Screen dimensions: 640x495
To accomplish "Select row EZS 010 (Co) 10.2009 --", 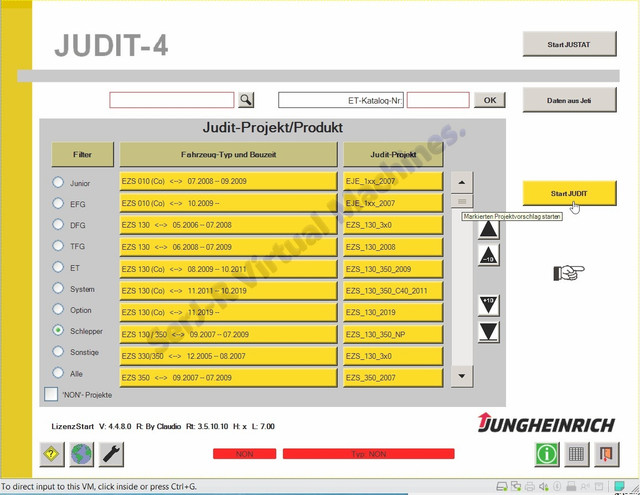I will coord(228,203).
